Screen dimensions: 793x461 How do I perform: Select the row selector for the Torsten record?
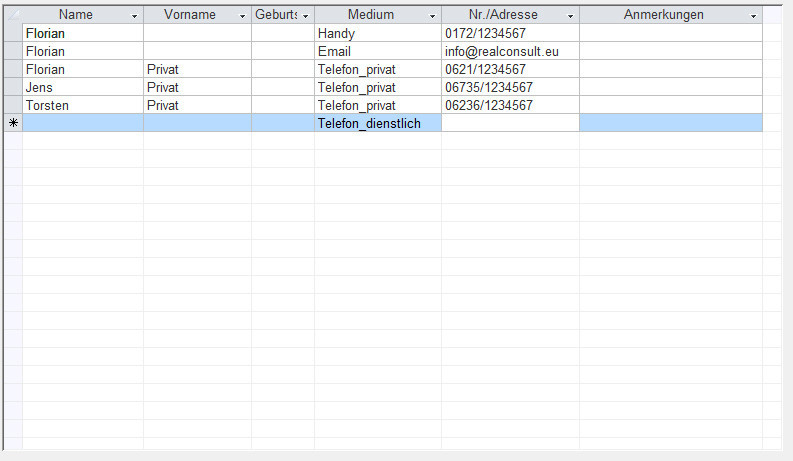point(13,105)
